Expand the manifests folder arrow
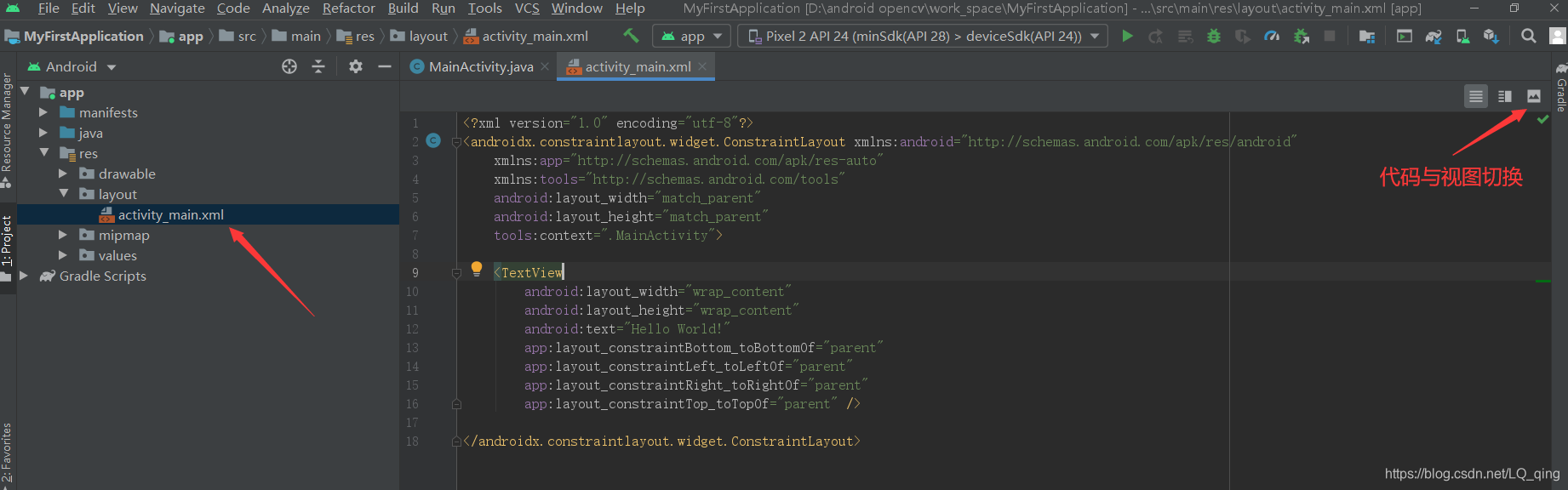Screen dimensions: 1568x490 43,111
